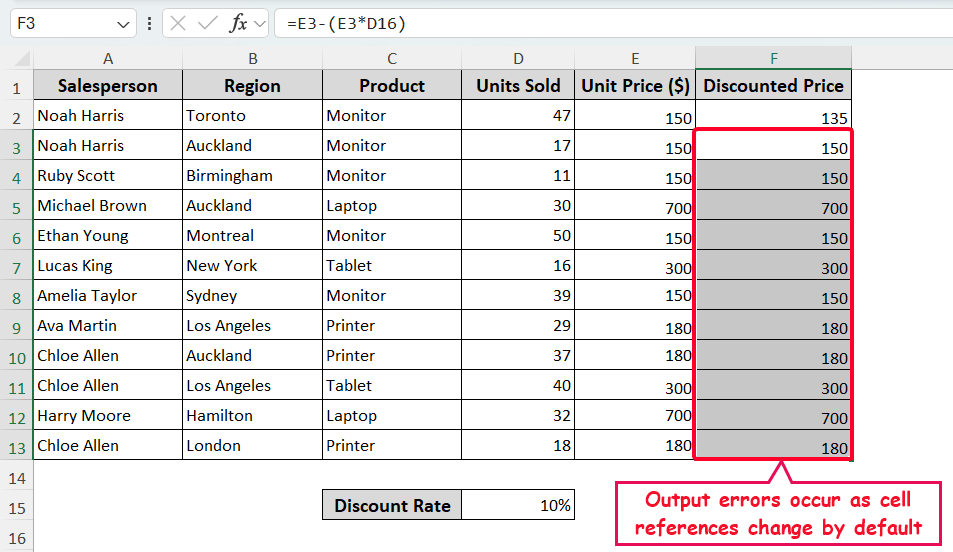953x552 pixels.
Task: Click the Discount Rate label cell
Action: pyautogui.click(x=392, y=506)
